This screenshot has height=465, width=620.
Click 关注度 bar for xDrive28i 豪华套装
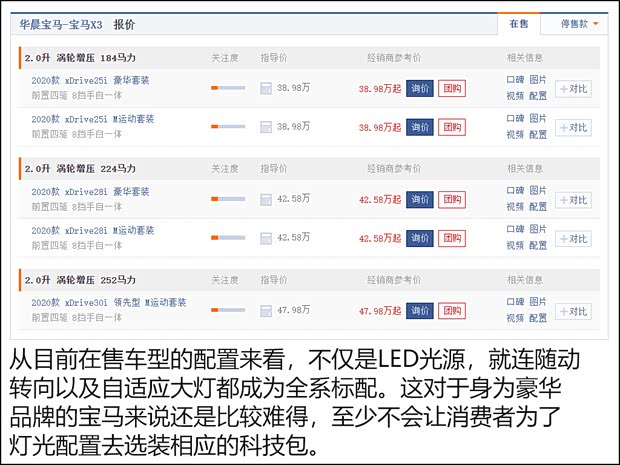pyautogui.click(x=228, y=199)
